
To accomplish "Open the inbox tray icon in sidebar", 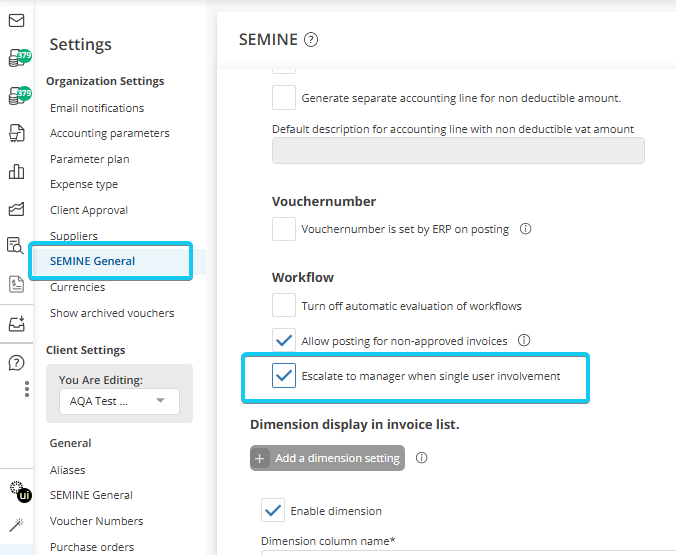I will coord(16,324).
